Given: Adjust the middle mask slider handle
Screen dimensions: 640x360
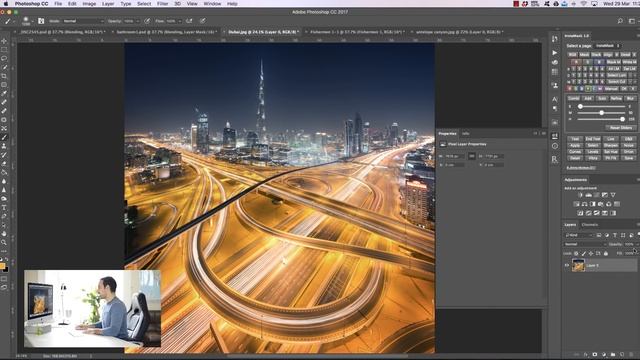Looking at the screenshot, I should (x=601, y=113).
